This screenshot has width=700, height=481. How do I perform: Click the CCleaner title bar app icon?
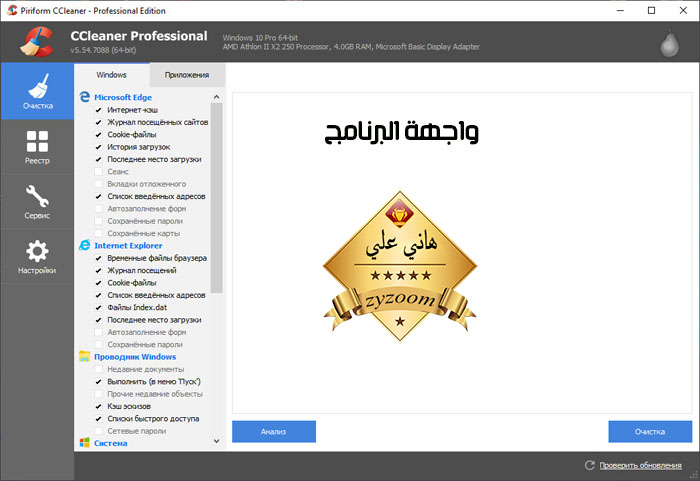pos(12,10)
